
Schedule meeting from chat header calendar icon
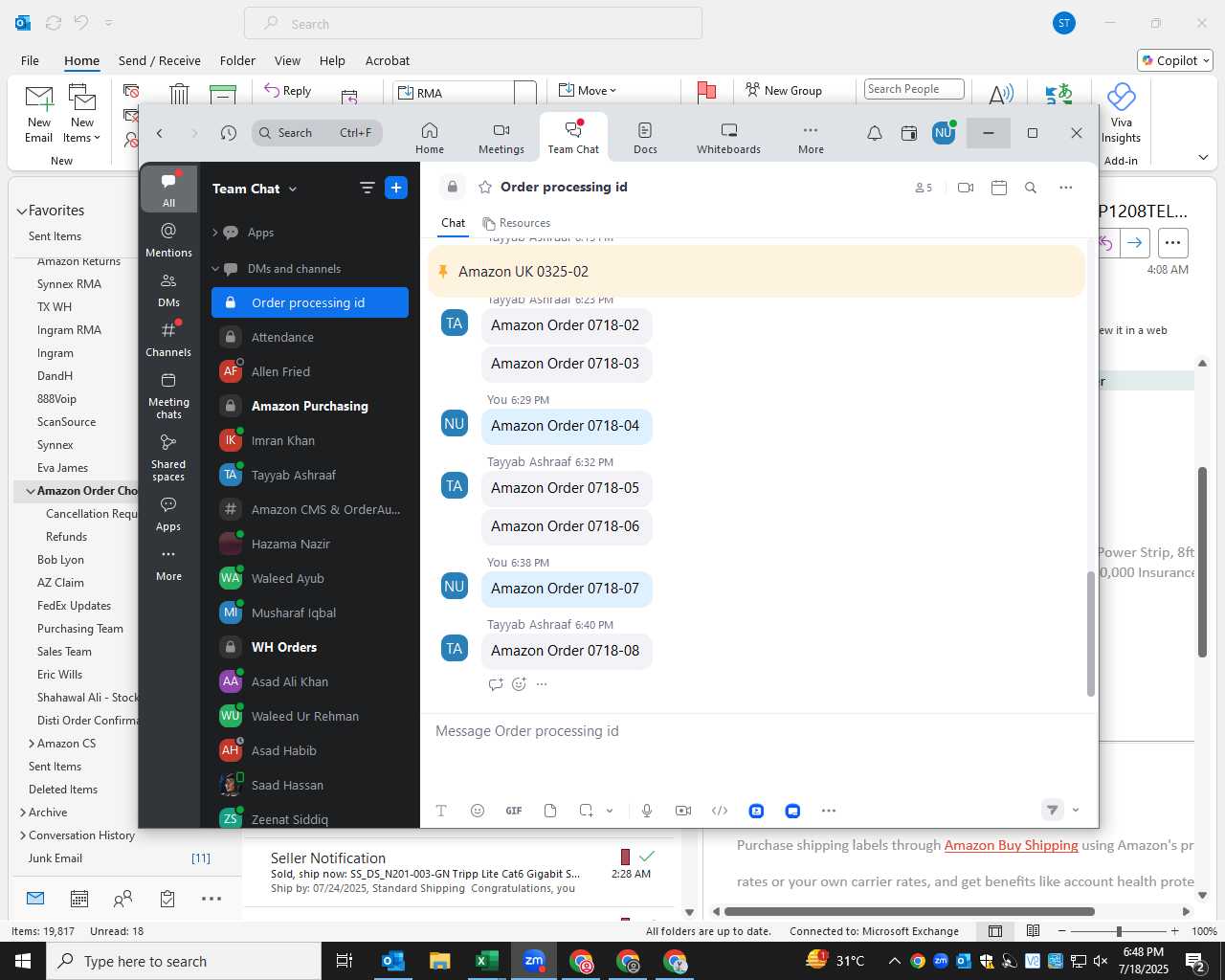(999, 188)
